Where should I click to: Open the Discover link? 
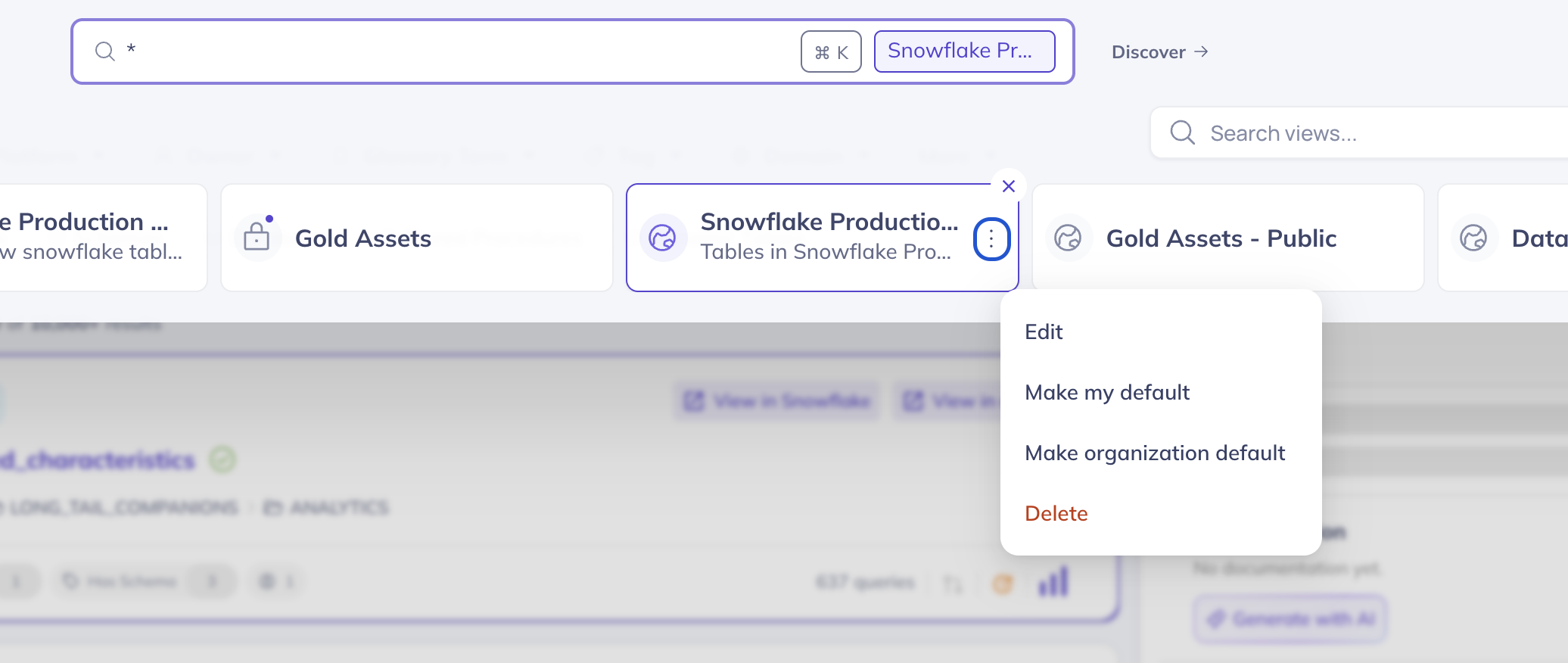point(1159,52)
